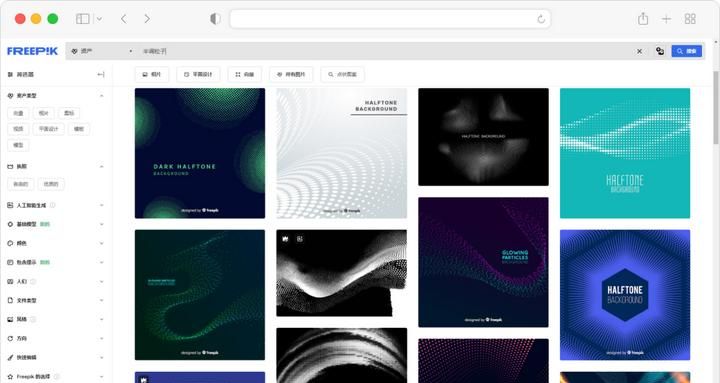Screen dimensions: 720x383
Task: Expand the 人工智能生成 section chevron
Action: tap(101, 205)
